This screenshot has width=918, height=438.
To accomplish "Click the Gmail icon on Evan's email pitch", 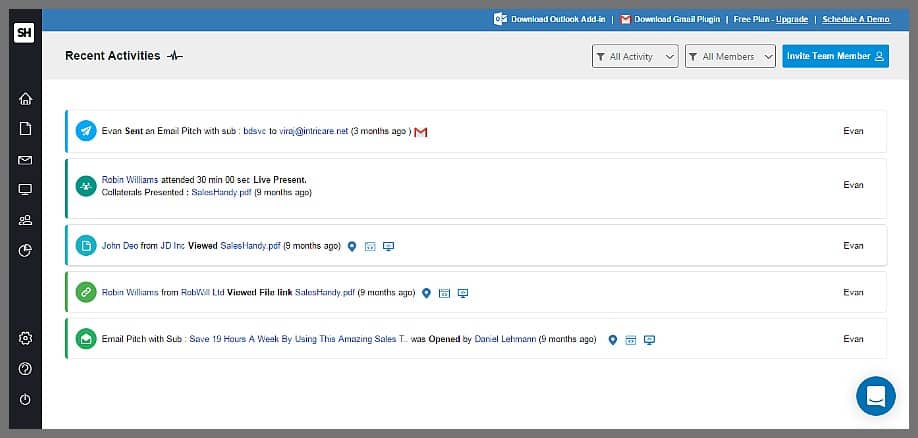I will 421,132.
